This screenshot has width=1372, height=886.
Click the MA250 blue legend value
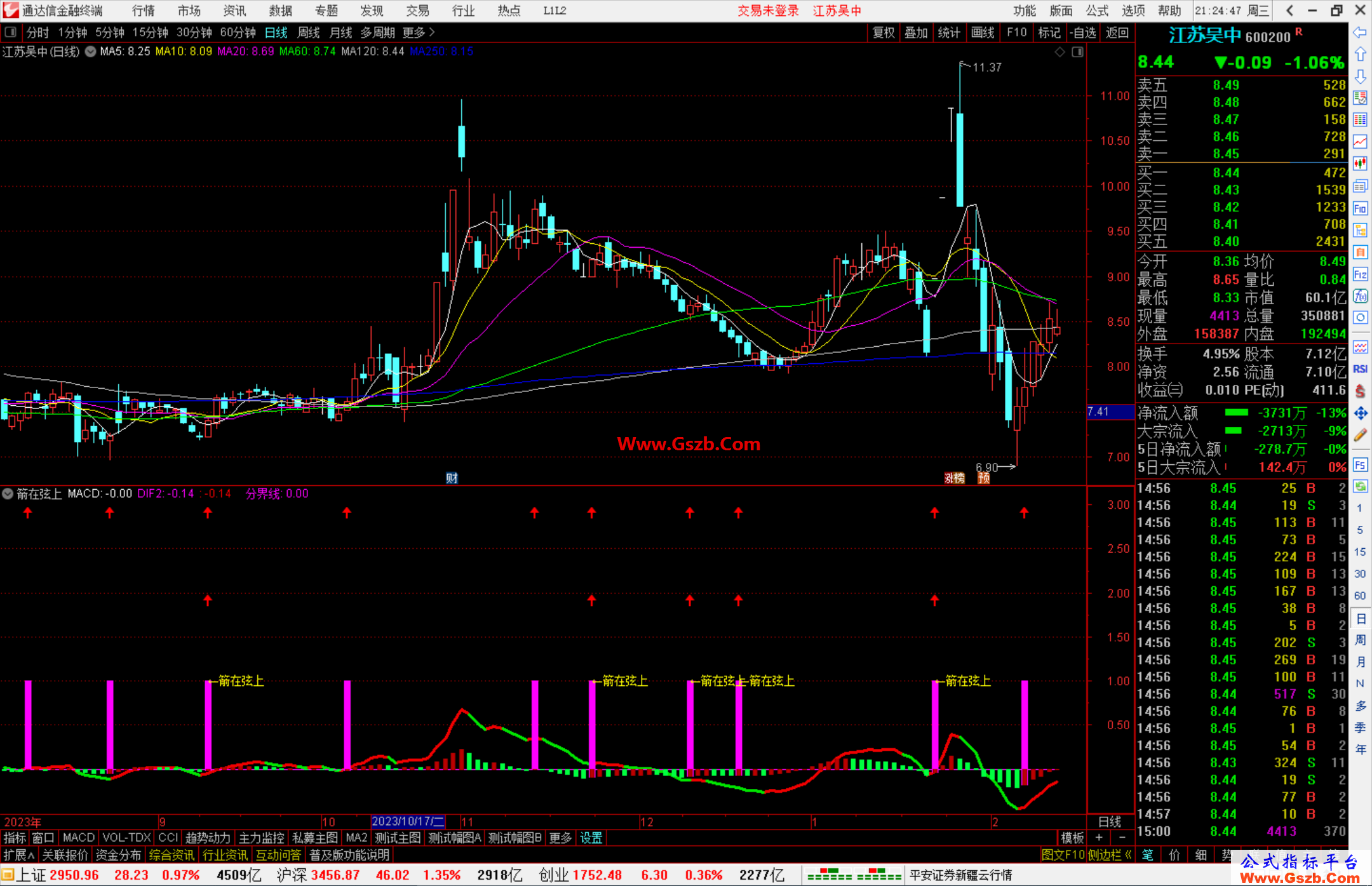coord(441,51)
